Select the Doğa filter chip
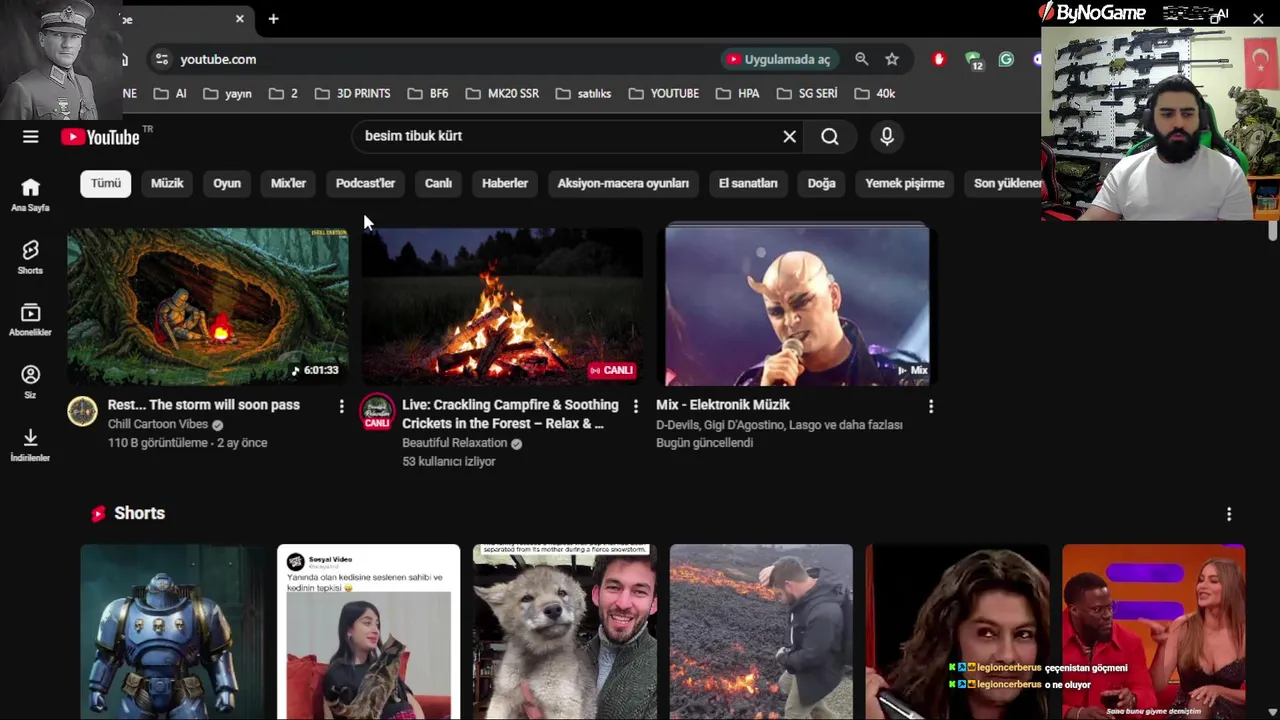The height and width of the screenshot is (720, 1280). (x=821, y=183)
